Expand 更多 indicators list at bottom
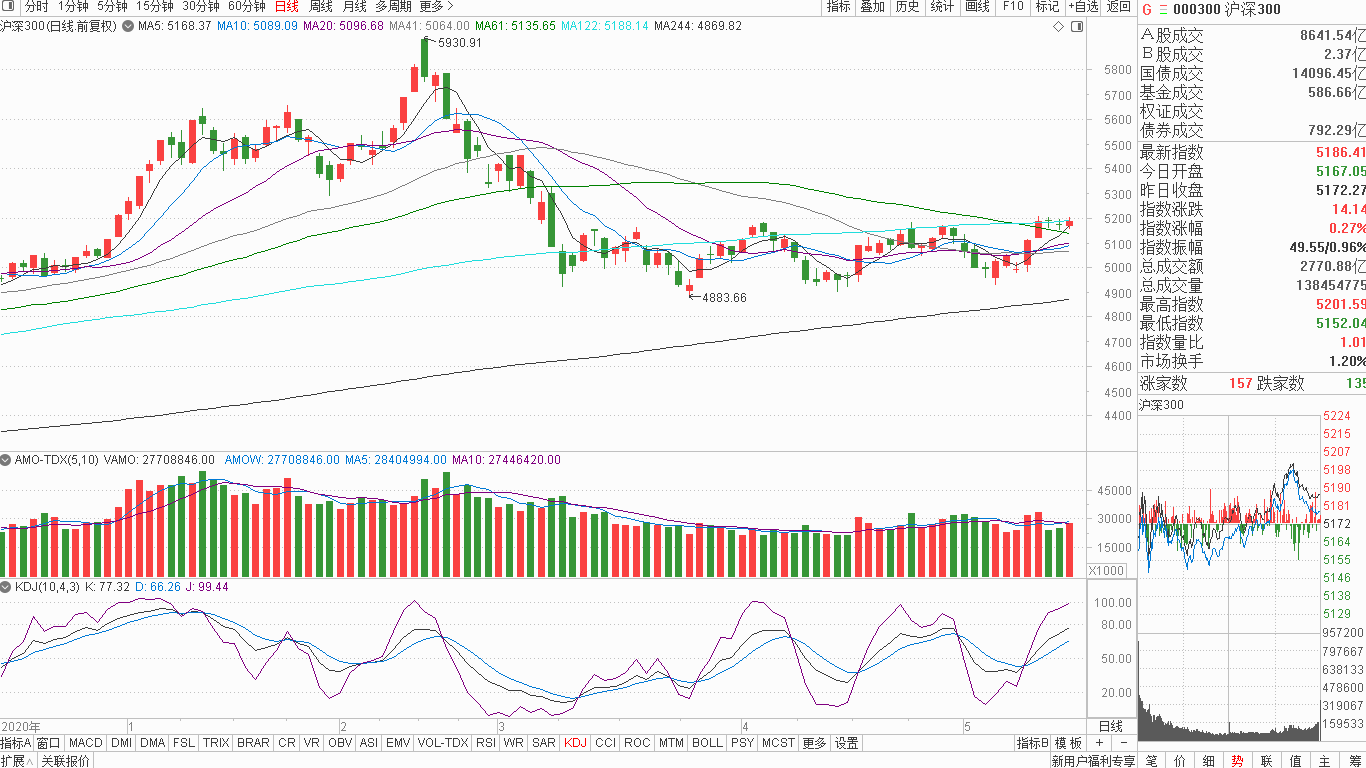Image resolution: width=1366 pixels, height=768 pixels. tap(815, 743)
